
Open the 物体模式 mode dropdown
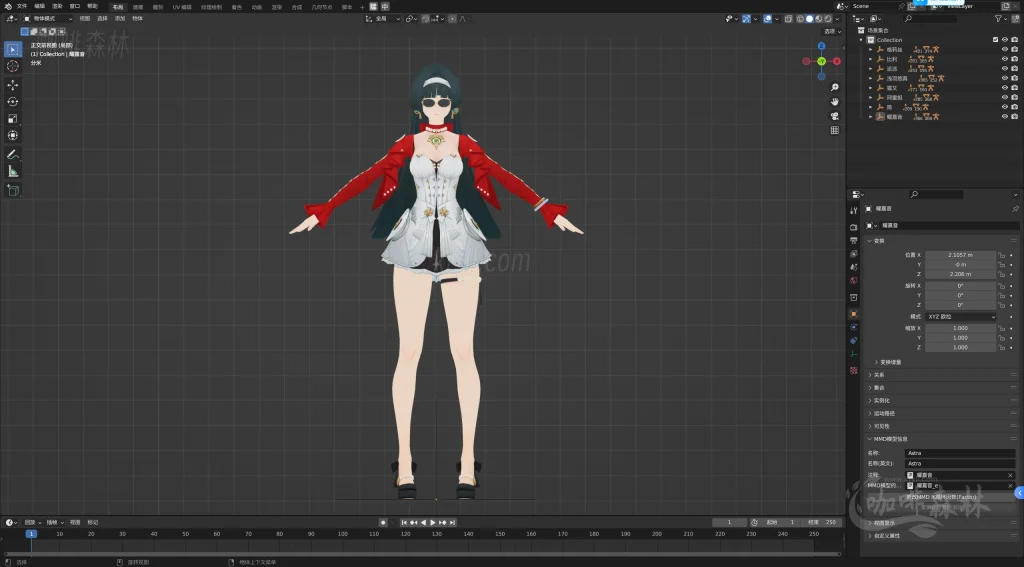tap(48, 18)
